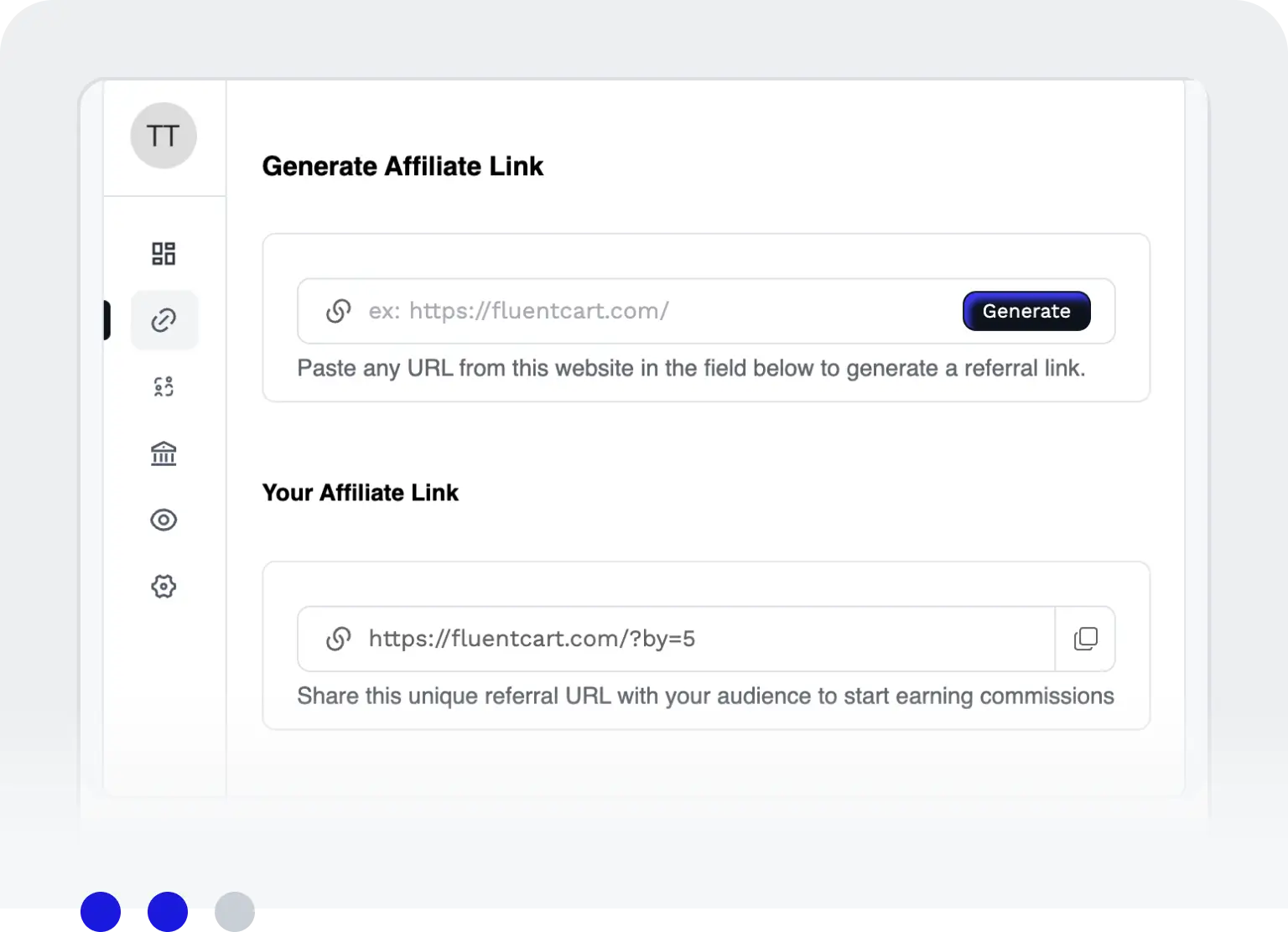
Task: Open the TT profile avatar
Action: [164, 135]
